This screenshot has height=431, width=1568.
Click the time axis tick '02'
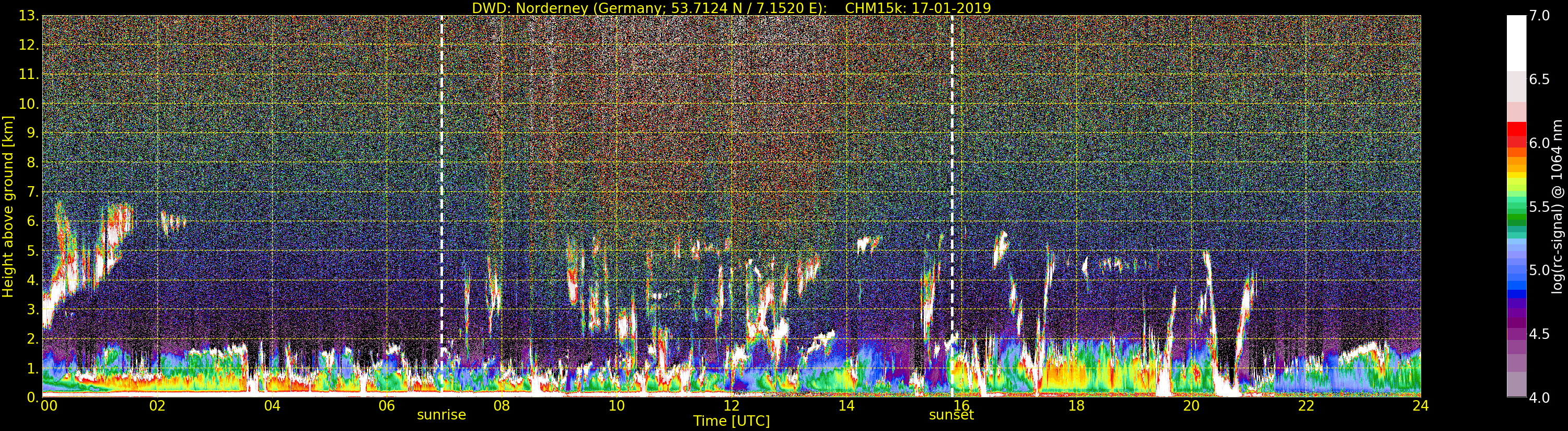tap(157, 405)
